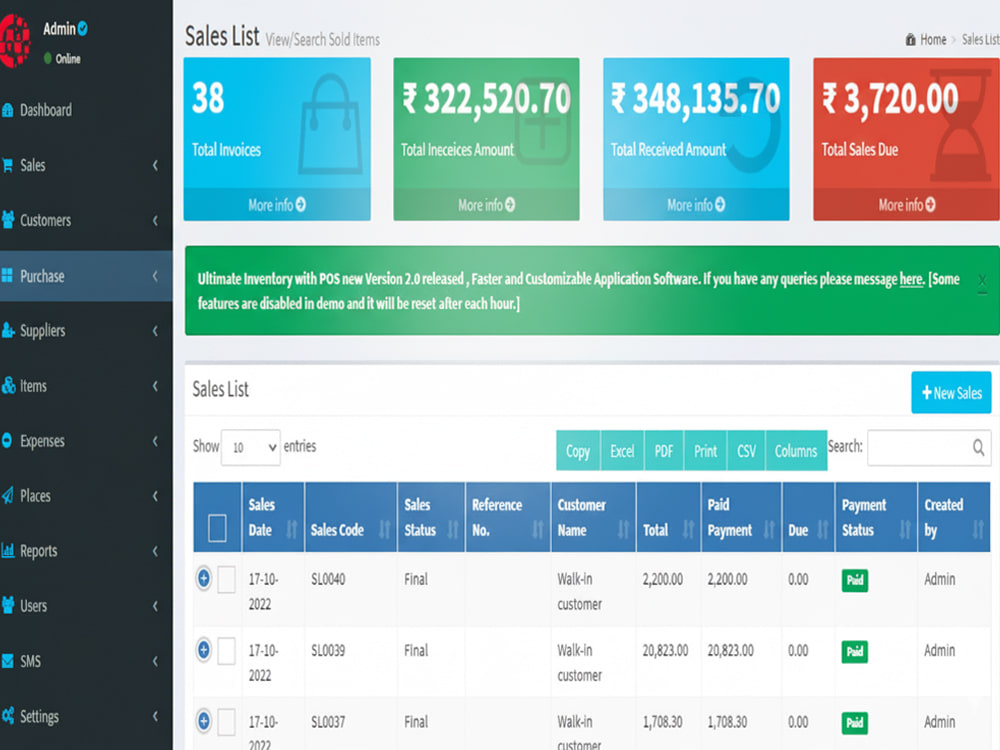The height and width of the screenshot is (750, 1000).
Task: Click the Paid badge for SL0039
Action: pyautogui.click(x=855, y=651)
